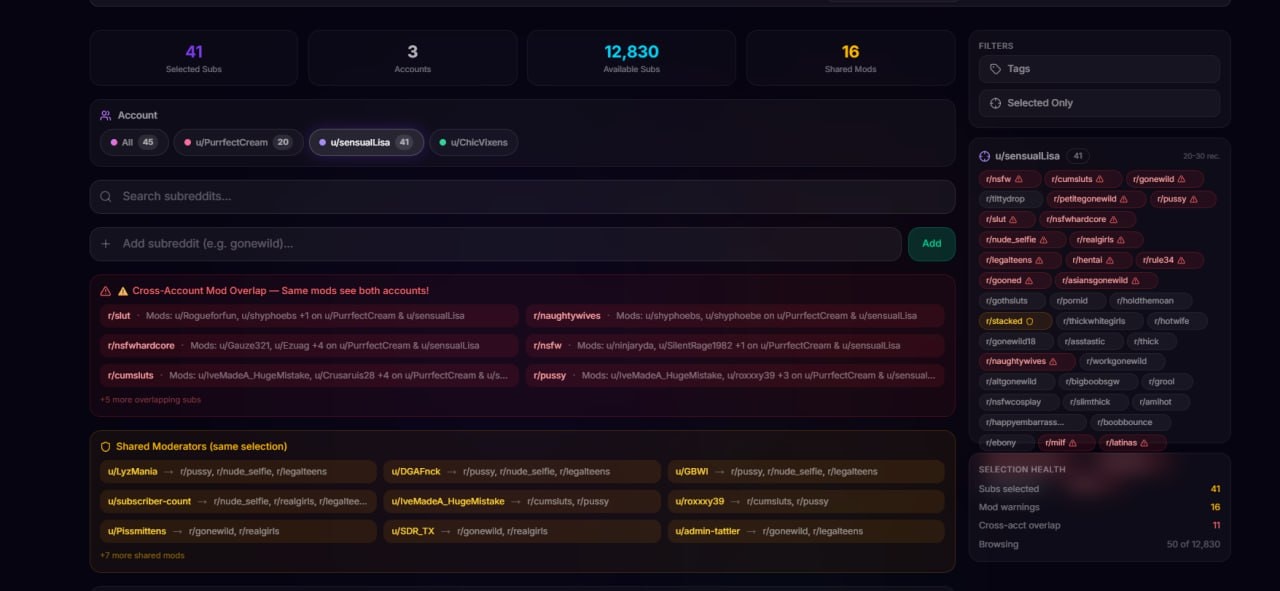Viewport: 1280px width, 591px height.
Task: Click the accounts icon beside the Account label
Action: pos(106,114)
